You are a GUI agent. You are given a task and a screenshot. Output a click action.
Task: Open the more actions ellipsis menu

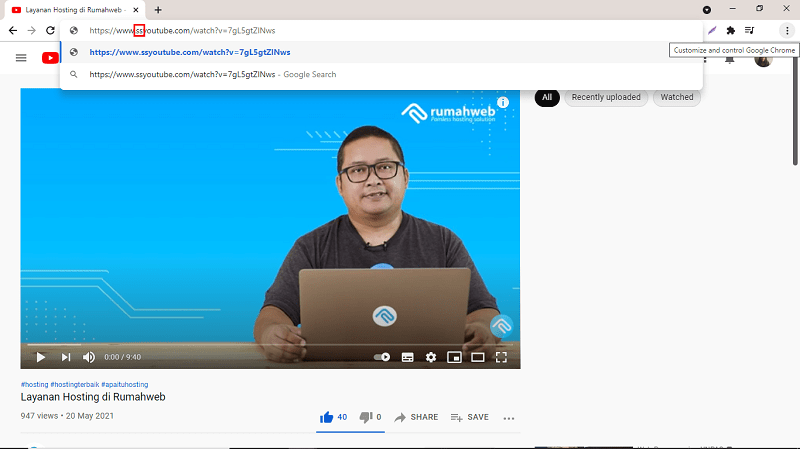[509, 418]
